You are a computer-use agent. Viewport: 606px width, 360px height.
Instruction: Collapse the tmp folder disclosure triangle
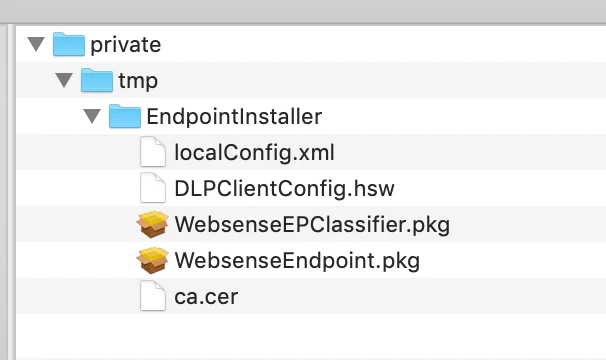[64, 80]
